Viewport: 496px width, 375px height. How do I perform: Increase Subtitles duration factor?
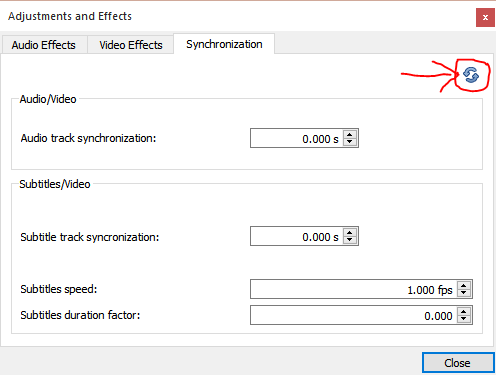click(x=464, y=312)
